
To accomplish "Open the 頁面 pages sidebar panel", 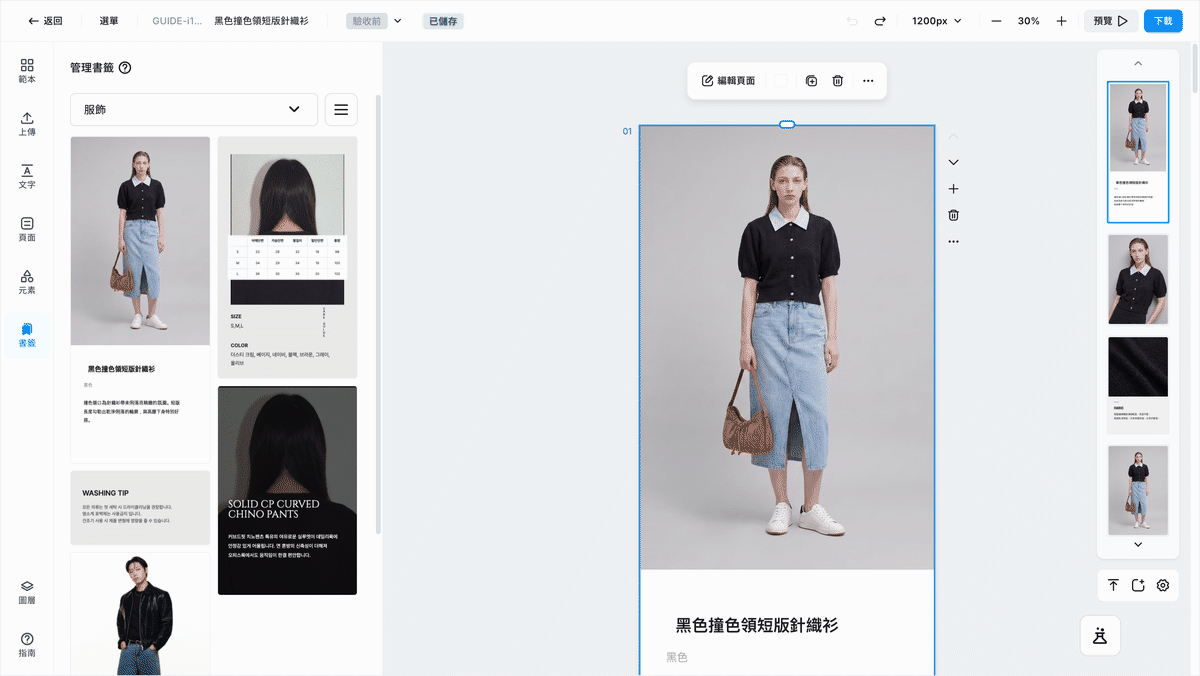I will pyautogui.click(x=27, y=229).
